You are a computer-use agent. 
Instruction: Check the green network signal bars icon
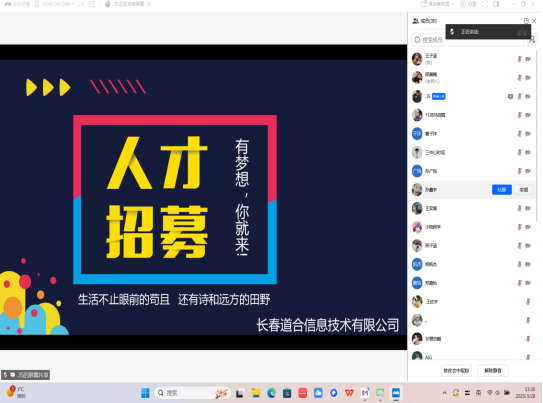[81, 4]
